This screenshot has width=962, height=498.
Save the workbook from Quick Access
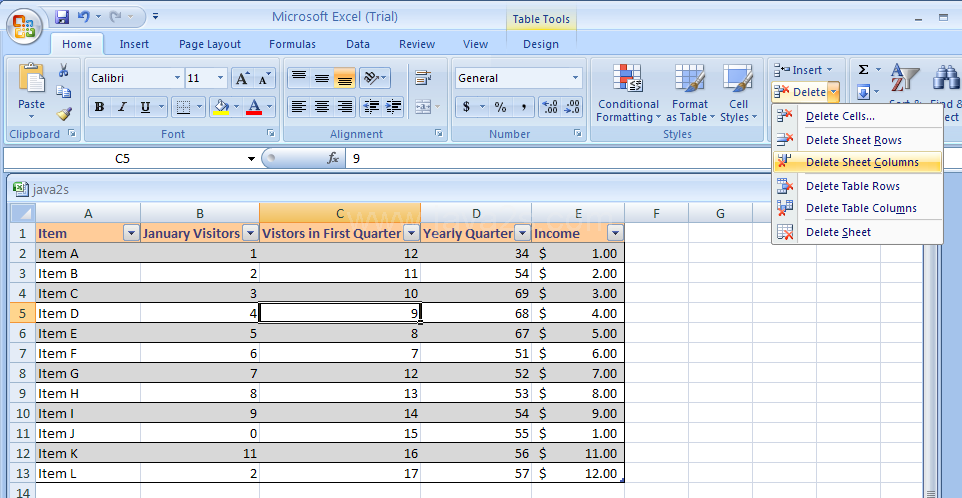click(62, 17)
